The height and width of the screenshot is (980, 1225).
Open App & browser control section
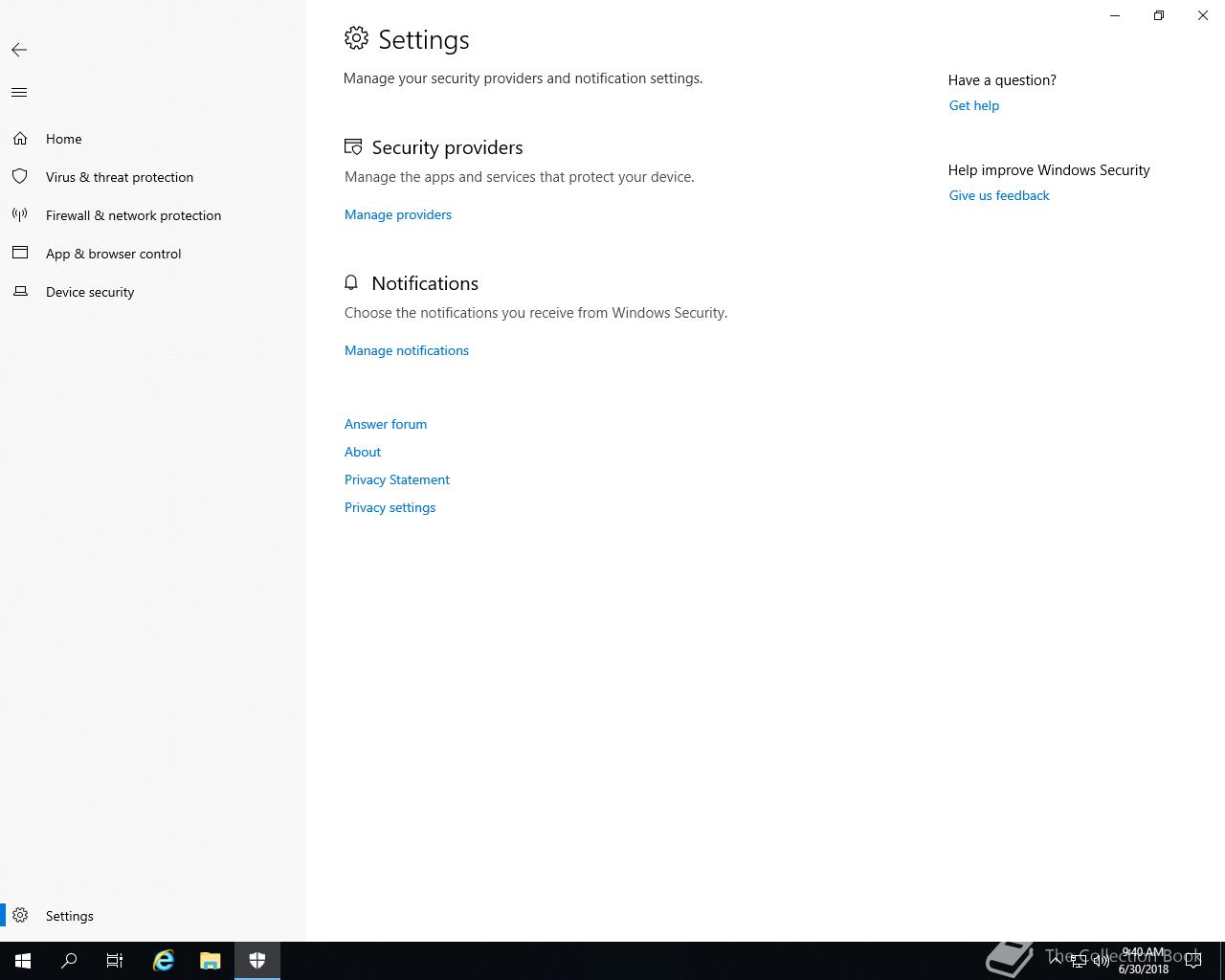click(153, 254)
